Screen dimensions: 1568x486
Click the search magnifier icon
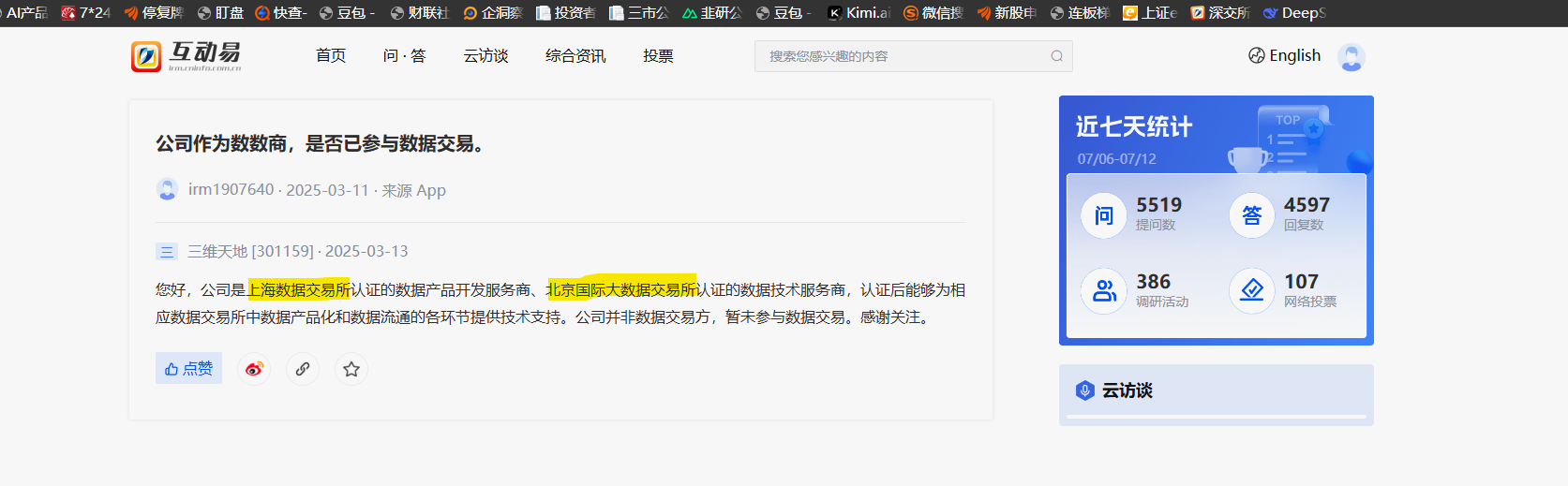(x=1057, y=56)
